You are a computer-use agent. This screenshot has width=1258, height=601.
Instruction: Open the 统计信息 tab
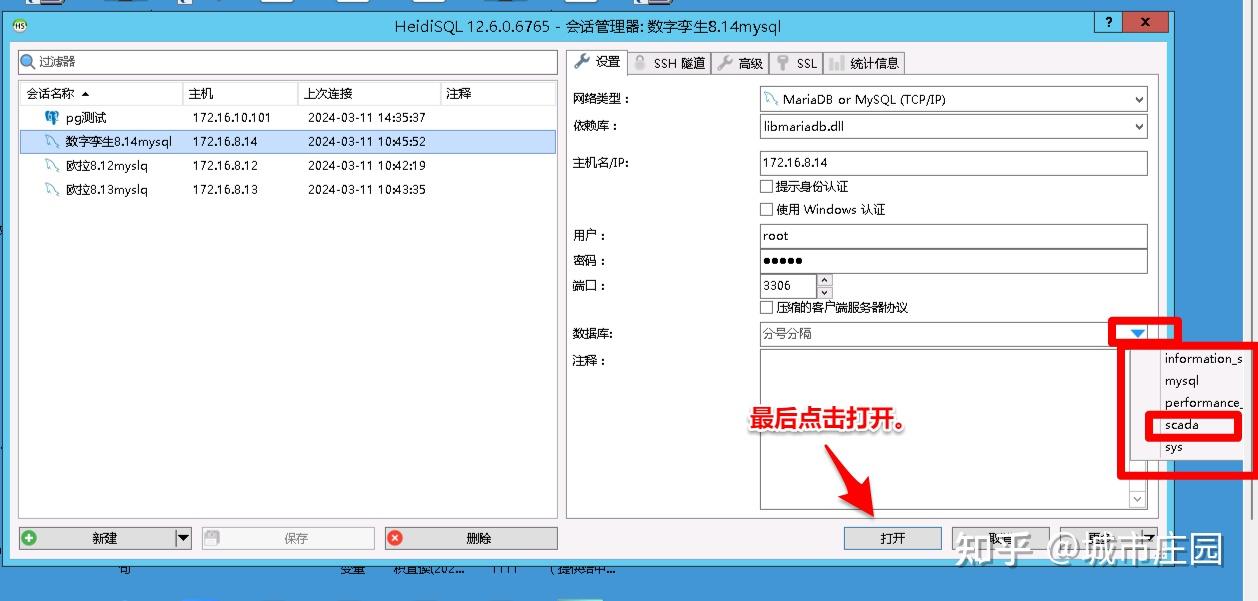click(x=866, y=62)
